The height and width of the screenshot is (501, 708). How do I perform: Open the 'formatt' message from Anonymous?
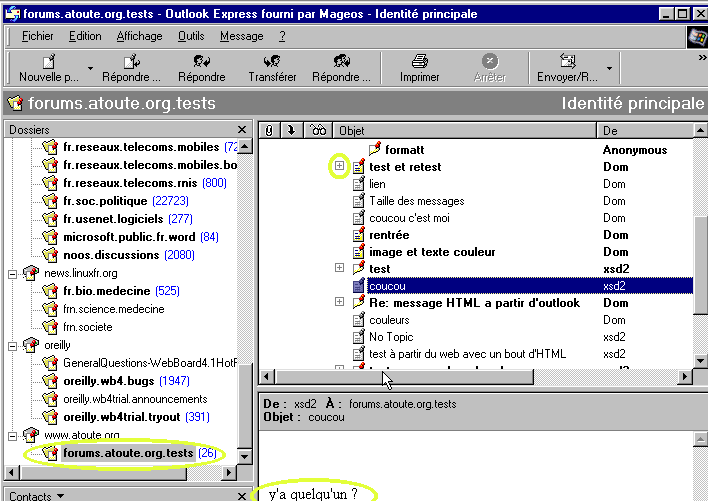tap(404, 149)
